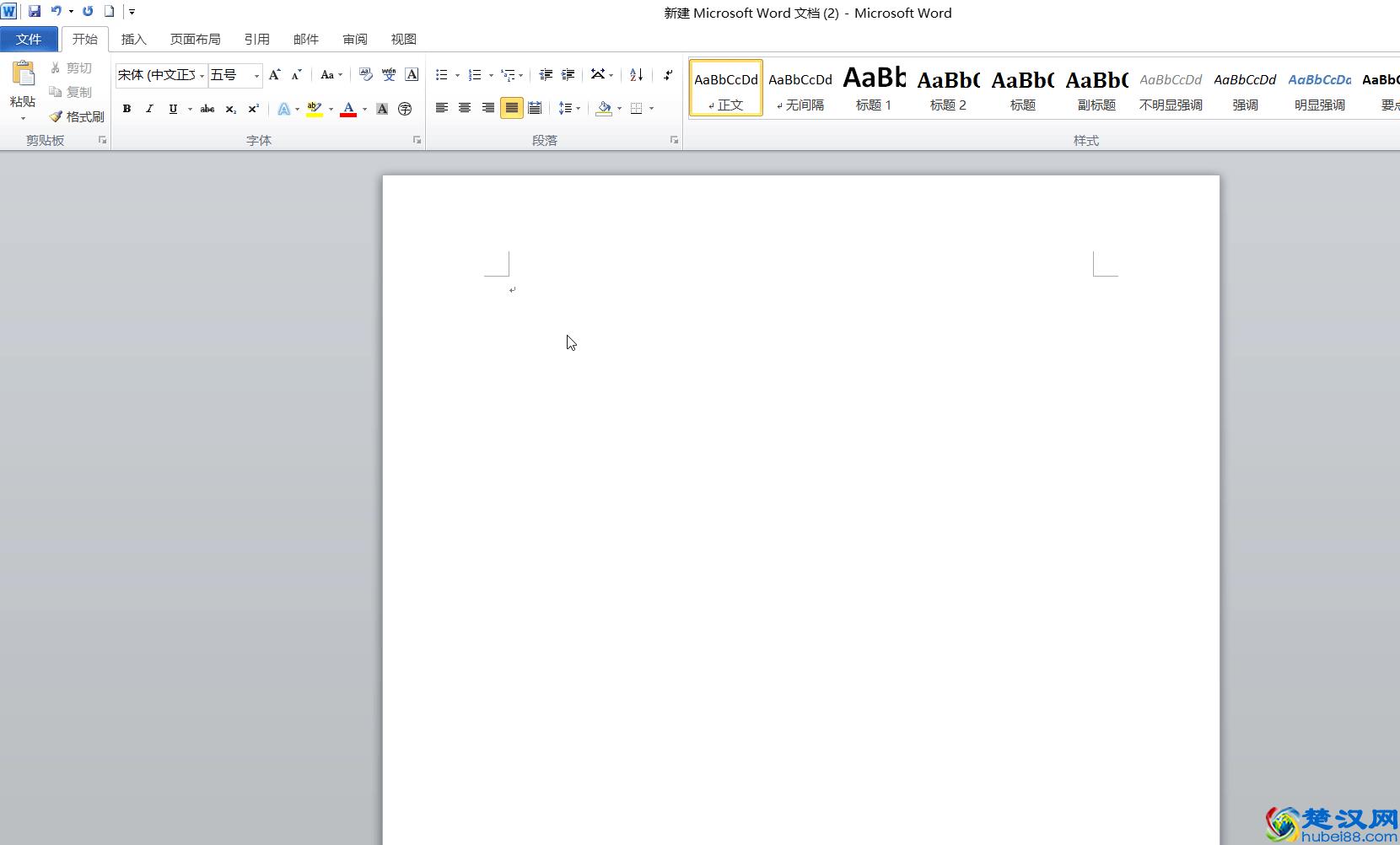Expand the line spacing dropdown

coord(578,109)
